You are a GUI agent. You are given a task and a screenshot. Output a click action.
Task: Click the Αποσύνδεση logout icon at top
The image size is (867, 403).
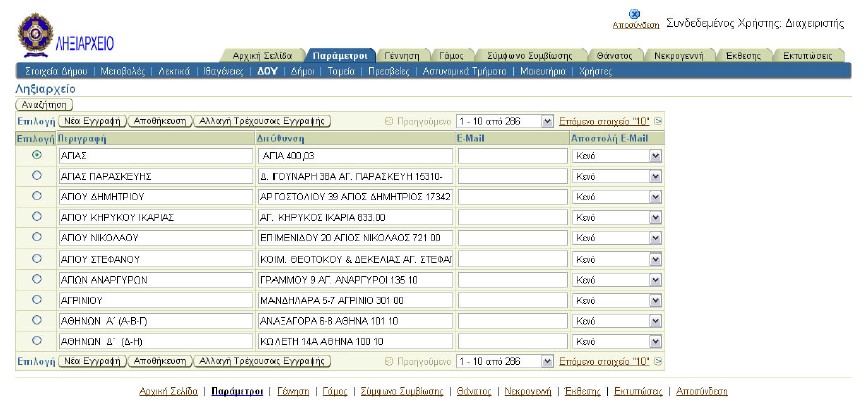634,14
